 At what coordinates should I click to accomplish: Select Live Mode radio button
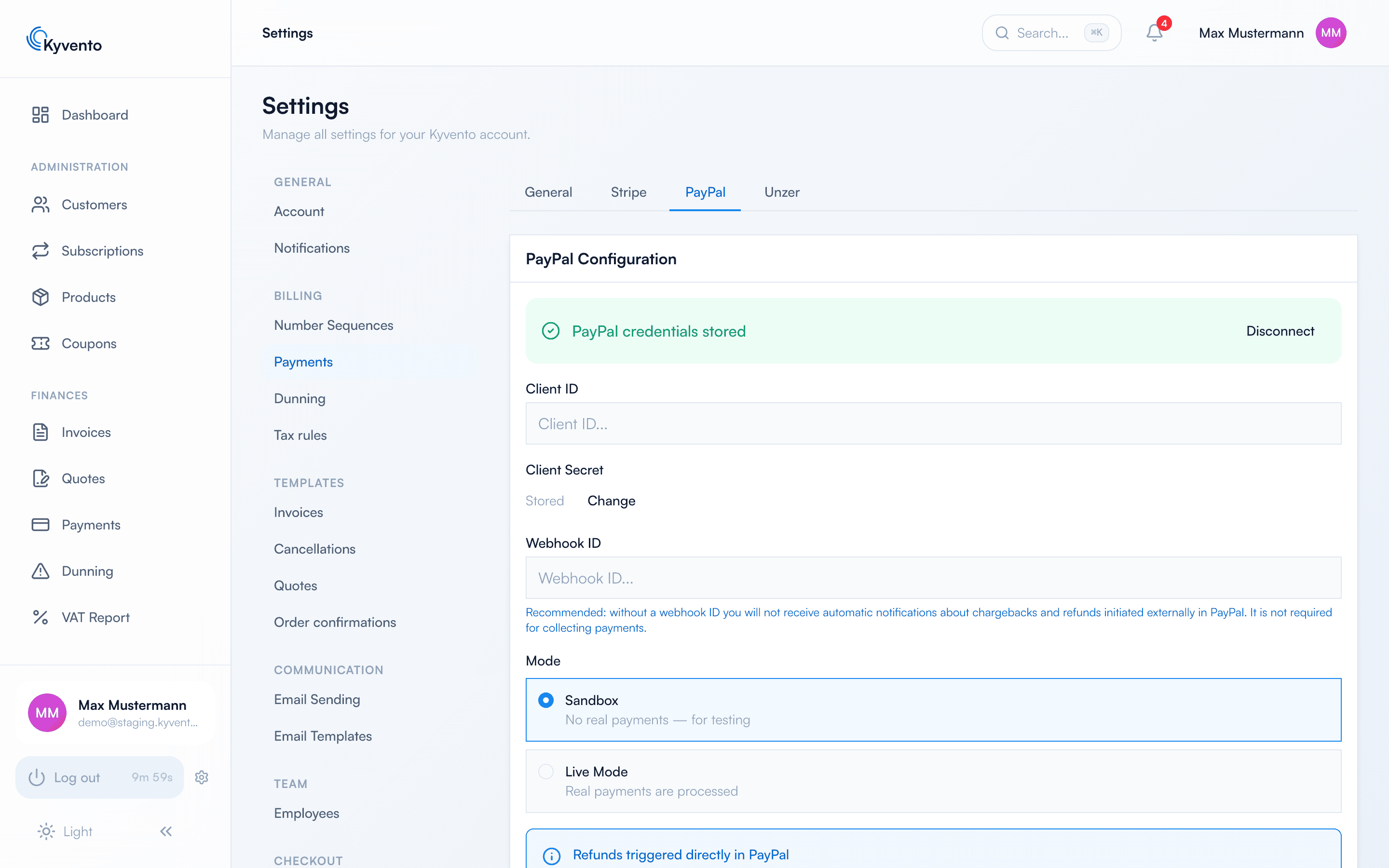point(546,771)
